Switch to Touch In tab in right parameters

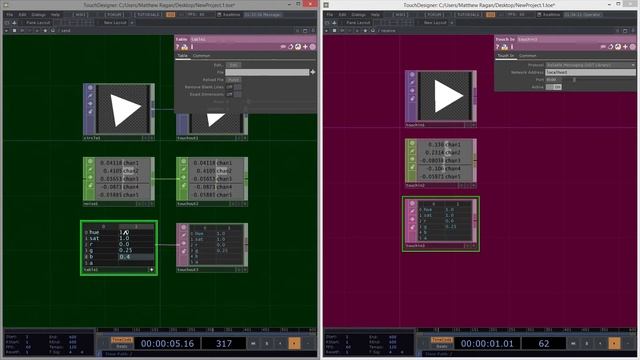[x=505, y=56]
